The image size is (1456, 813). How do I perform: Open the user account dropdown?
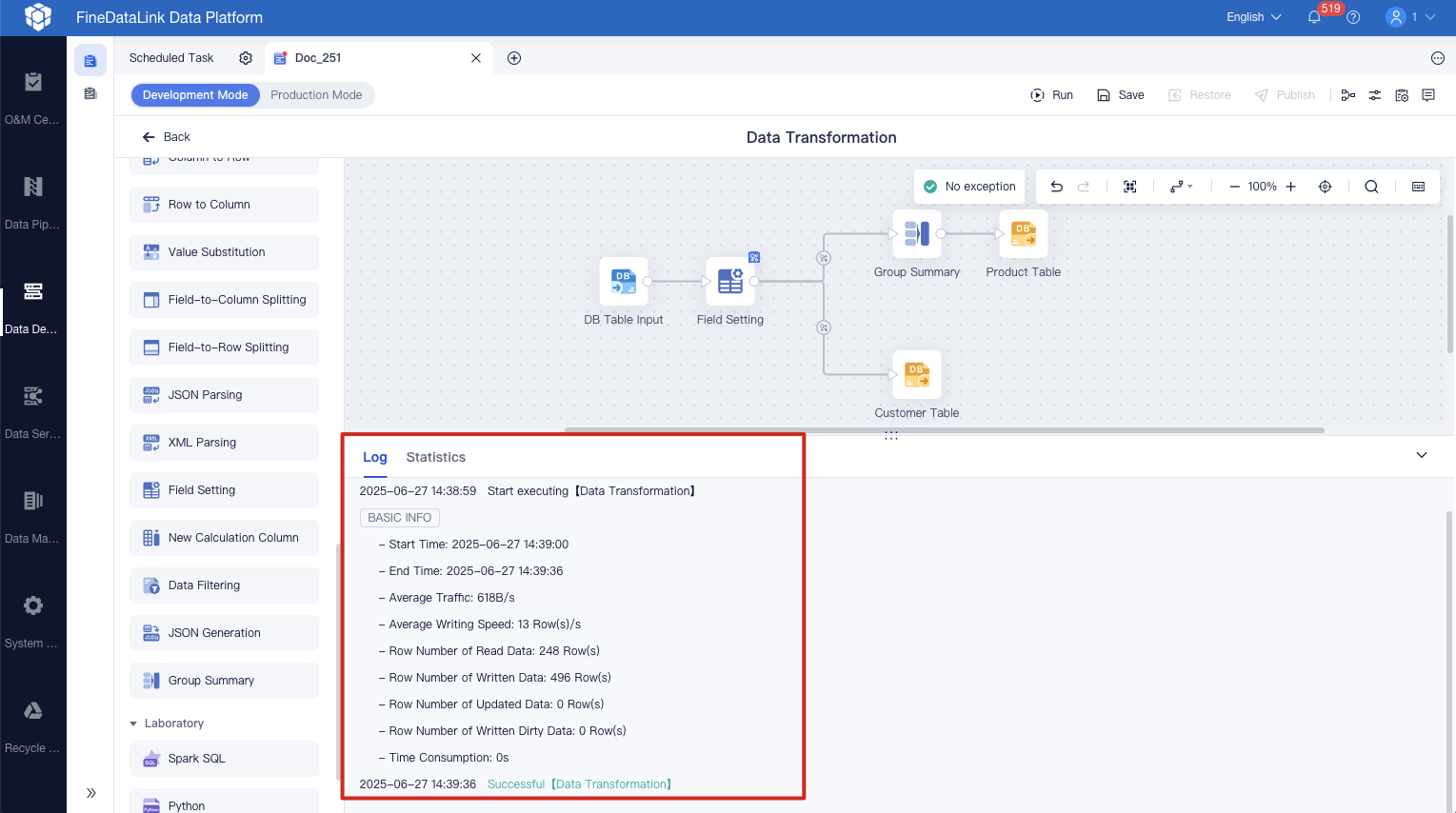coord(1410,17)
